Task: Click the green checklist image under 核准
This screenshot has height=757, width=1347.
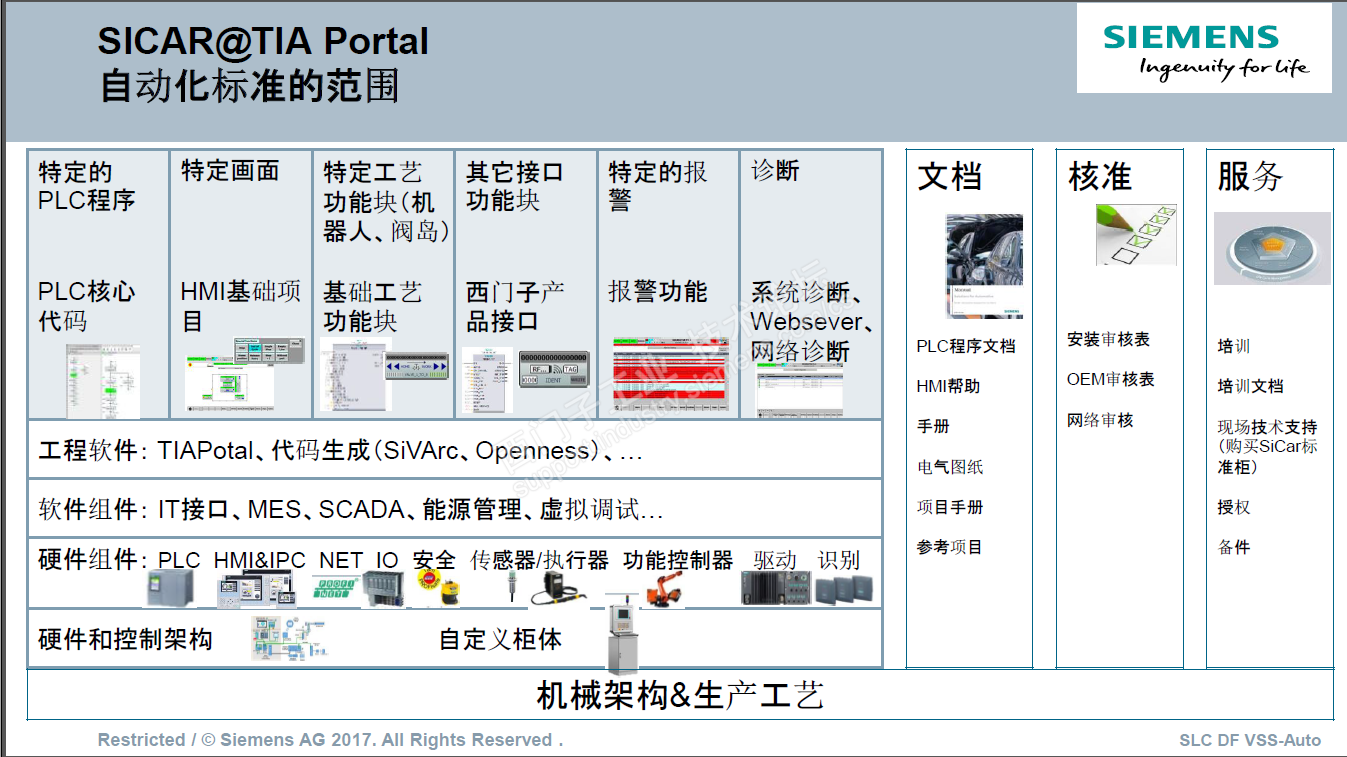Action: [1136, 235]
